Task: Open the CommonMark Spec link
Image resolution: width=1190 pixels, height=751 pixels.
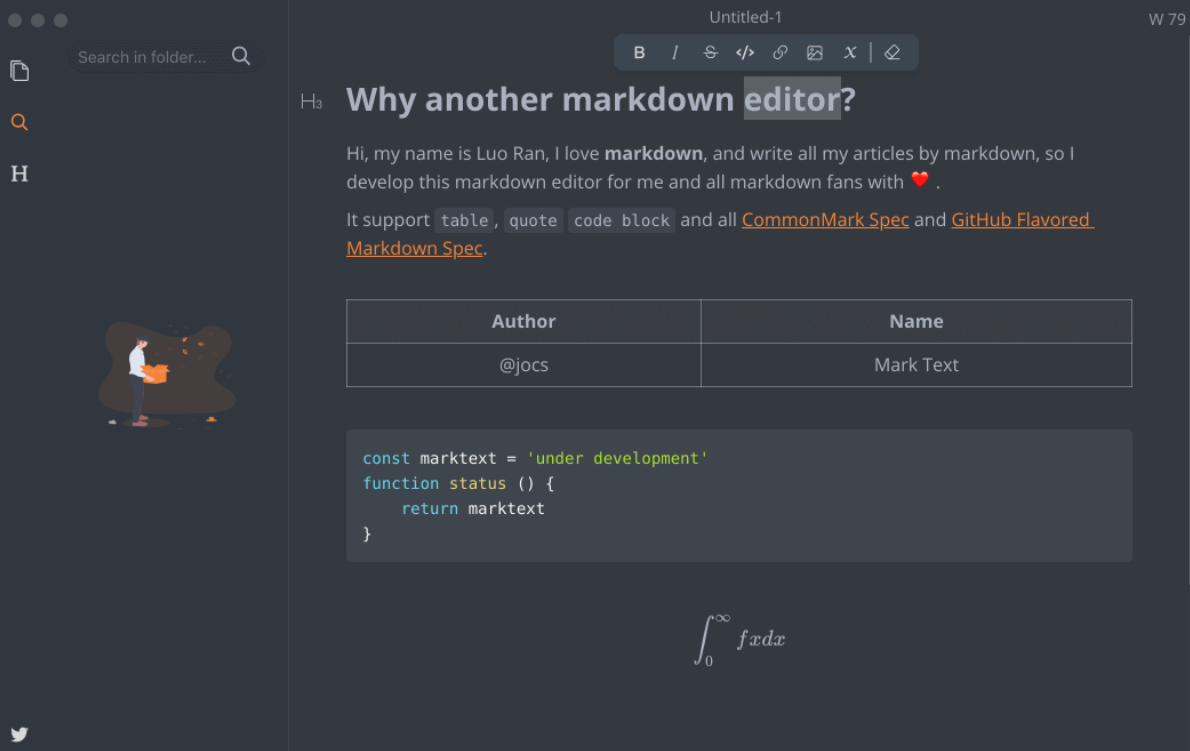Action: click(x=825, y=220)
